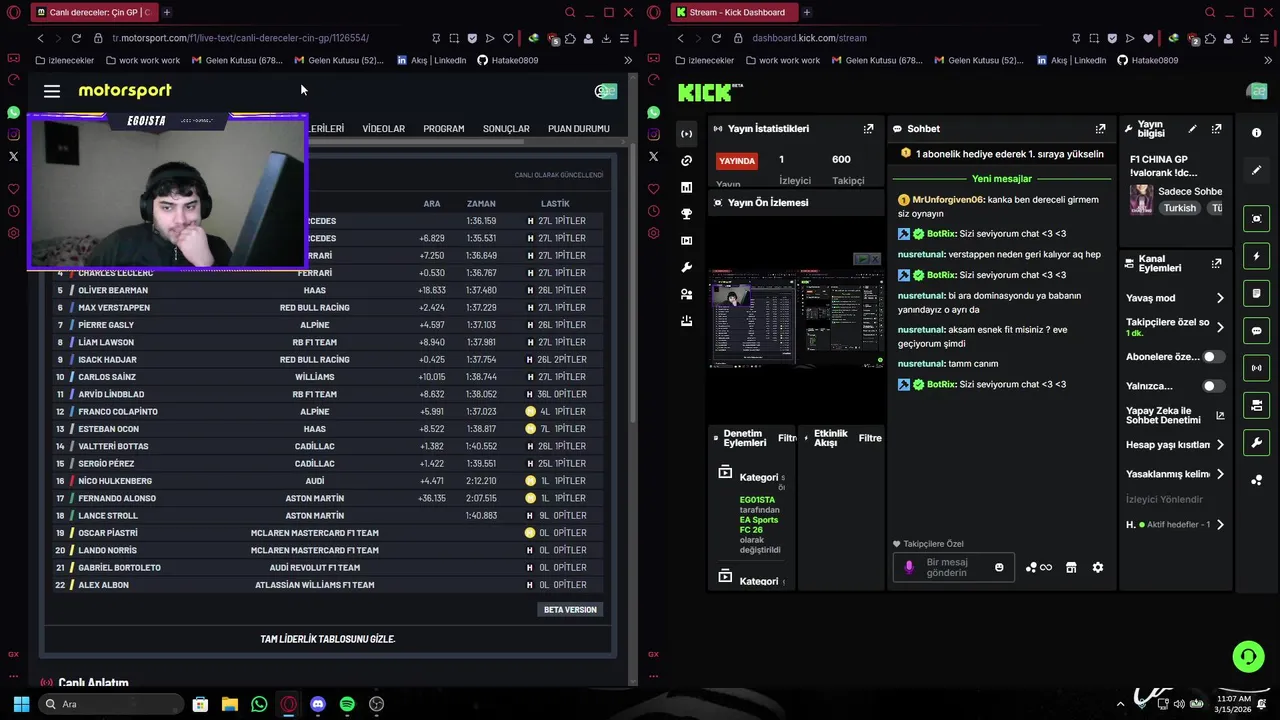The width and height of the screenshot is (1280, 720).
Task: Toggle notes widget in Kick right rail
Action: 1257,294
